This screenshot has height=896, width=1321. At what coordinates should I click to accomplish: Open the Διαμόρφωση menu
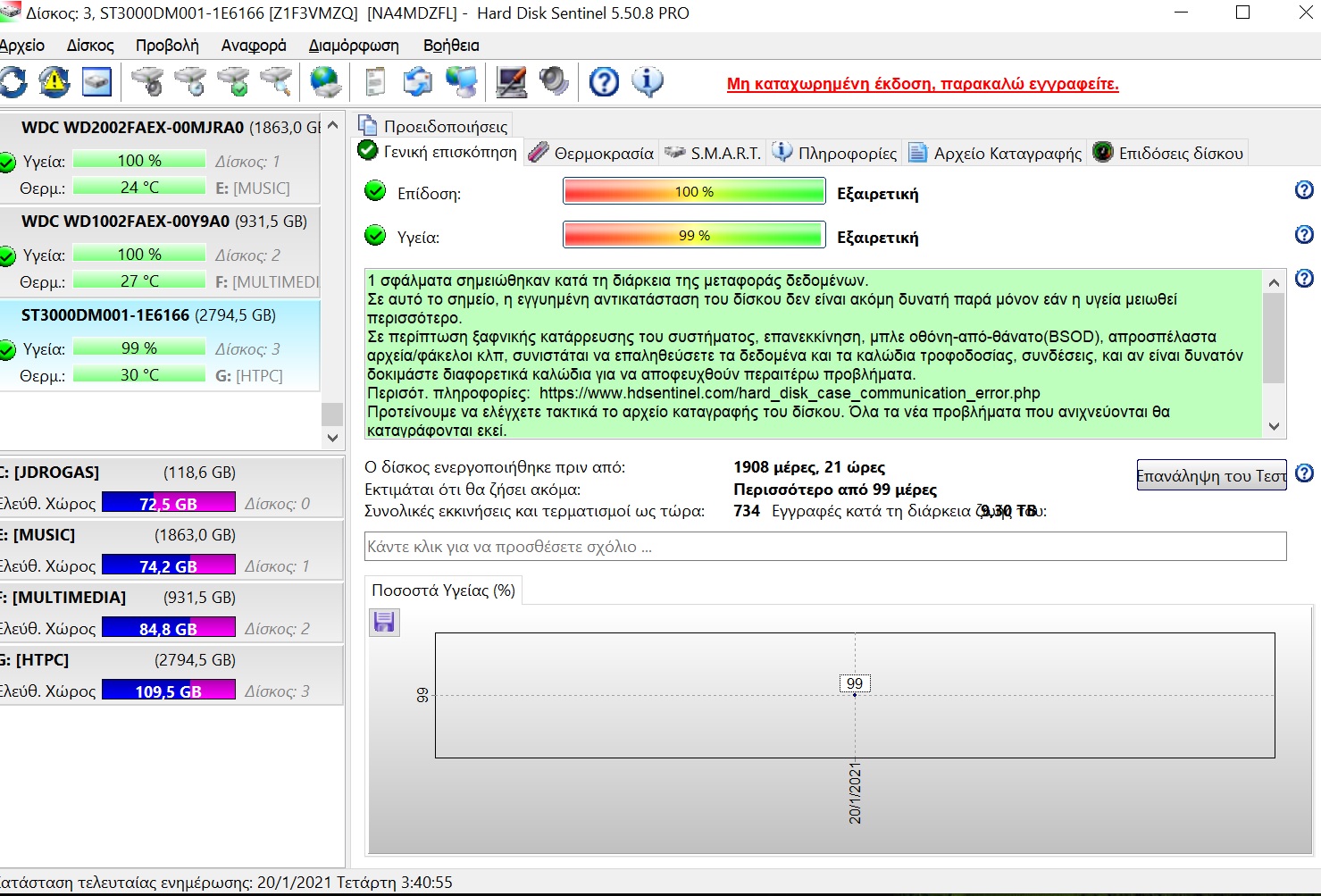[x=354, y=46]
